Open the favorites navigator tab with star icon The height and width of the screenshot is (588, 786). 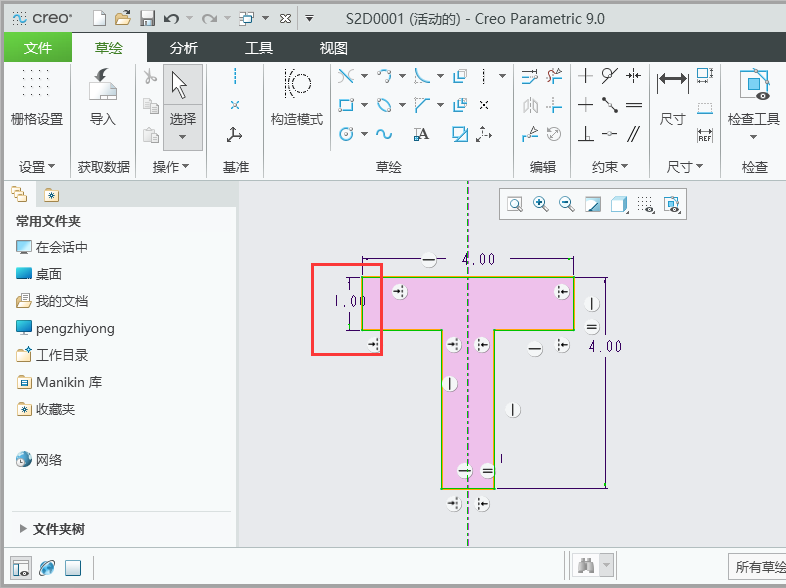coord(51,195)
